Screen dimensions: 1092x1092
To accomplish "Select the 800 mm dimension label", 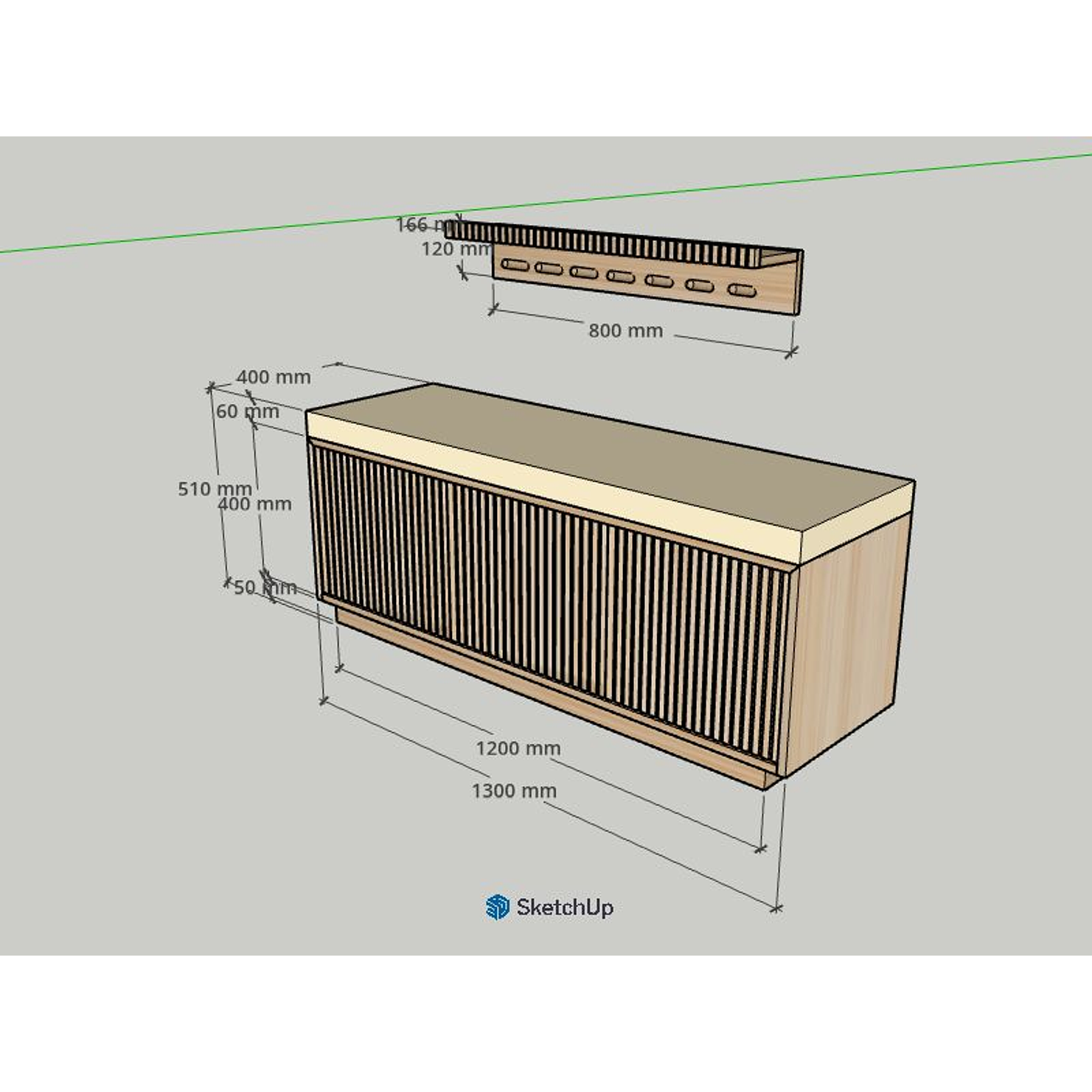I will [x=625, y=331].
